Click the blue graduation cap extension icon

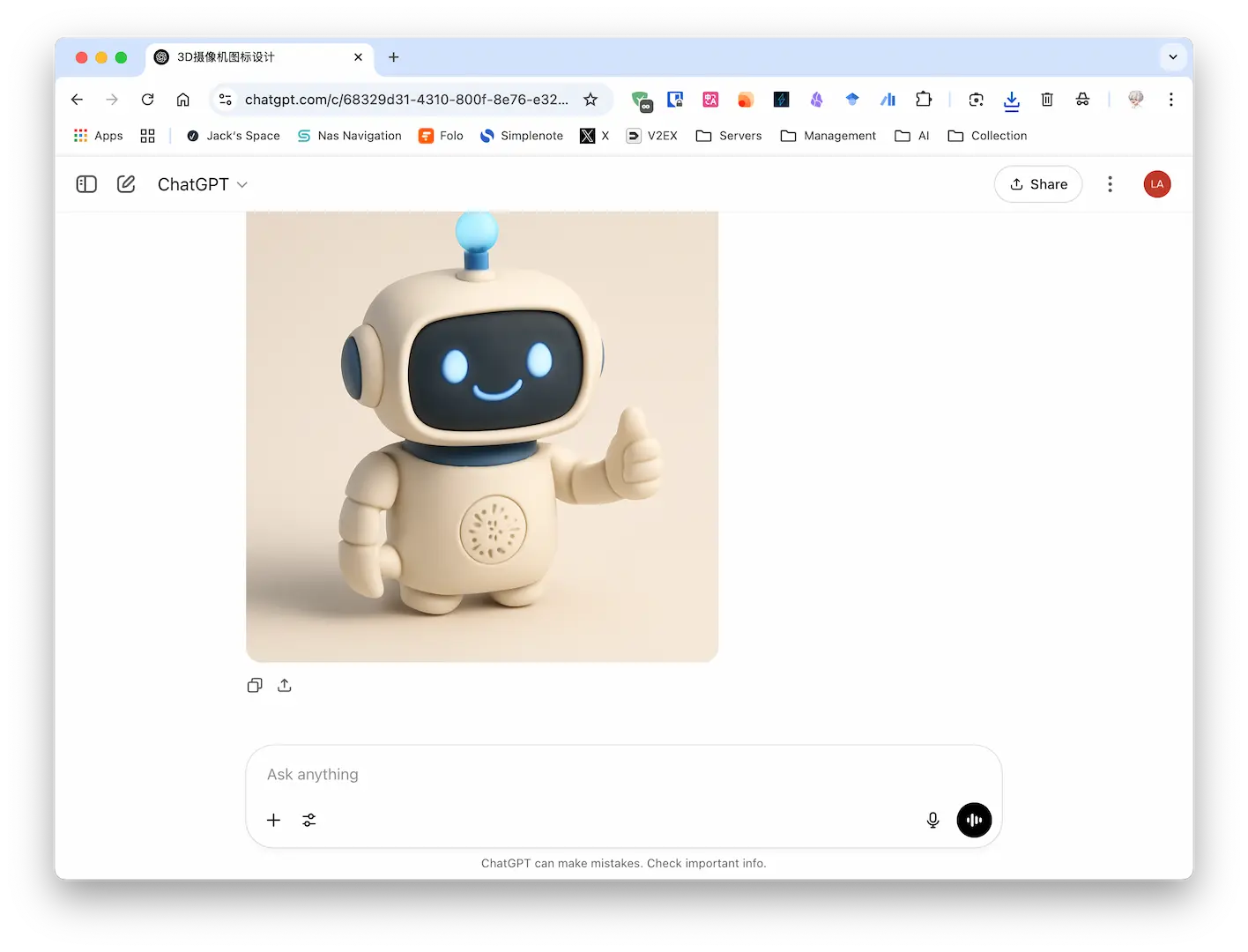pos(852,100)
